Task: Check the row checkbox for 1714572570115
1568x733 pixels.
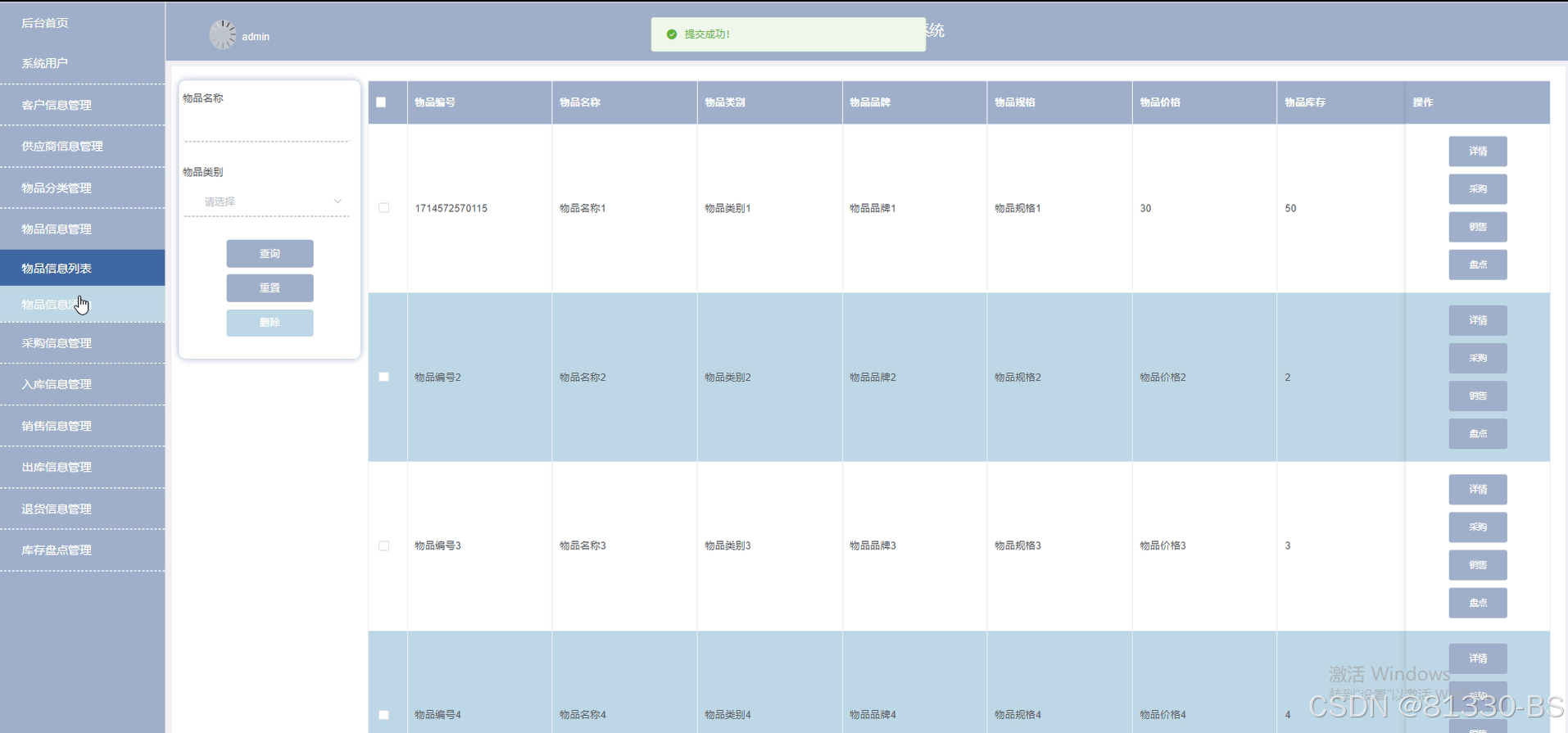Action: [383, 208]
